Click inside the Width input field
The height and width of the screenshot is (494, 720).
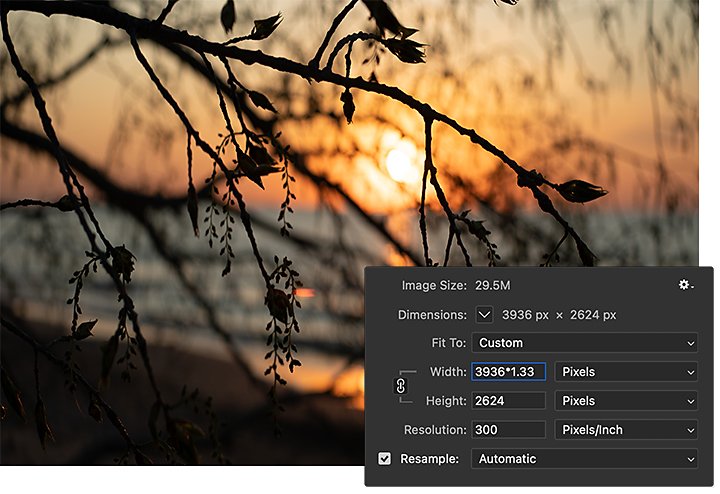tap(508, 372)
